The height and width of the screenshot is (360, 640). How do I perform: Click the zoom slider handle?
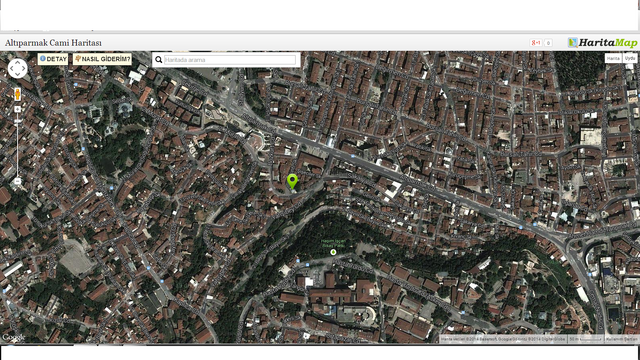click(18, 121)
